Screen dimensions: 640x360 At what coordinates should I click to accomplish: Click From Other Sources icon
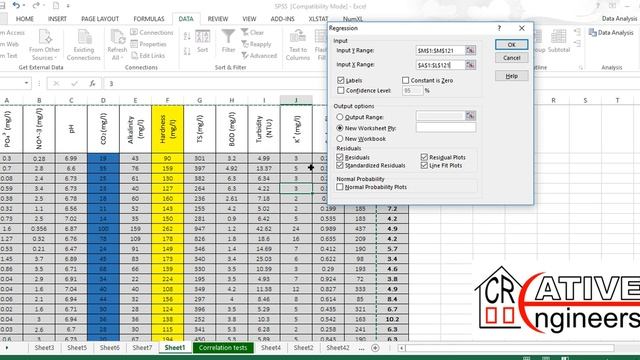click(x=45, y=37)
